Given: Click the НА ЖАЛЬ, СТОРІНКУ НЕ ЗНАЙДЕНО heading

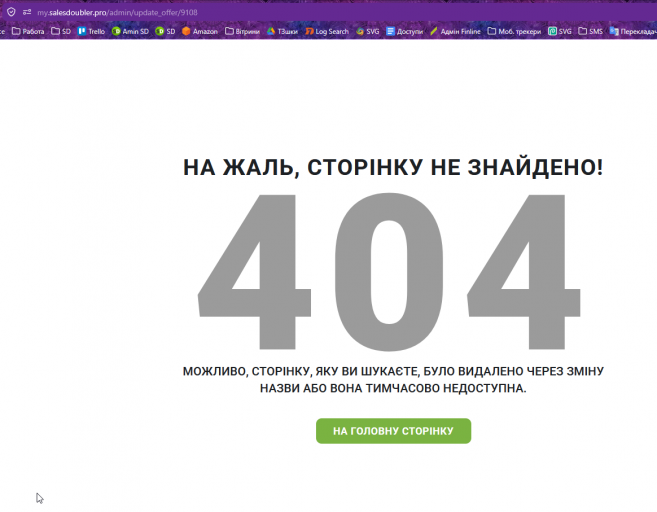Looking at the screenshot, I should [393, 167].
